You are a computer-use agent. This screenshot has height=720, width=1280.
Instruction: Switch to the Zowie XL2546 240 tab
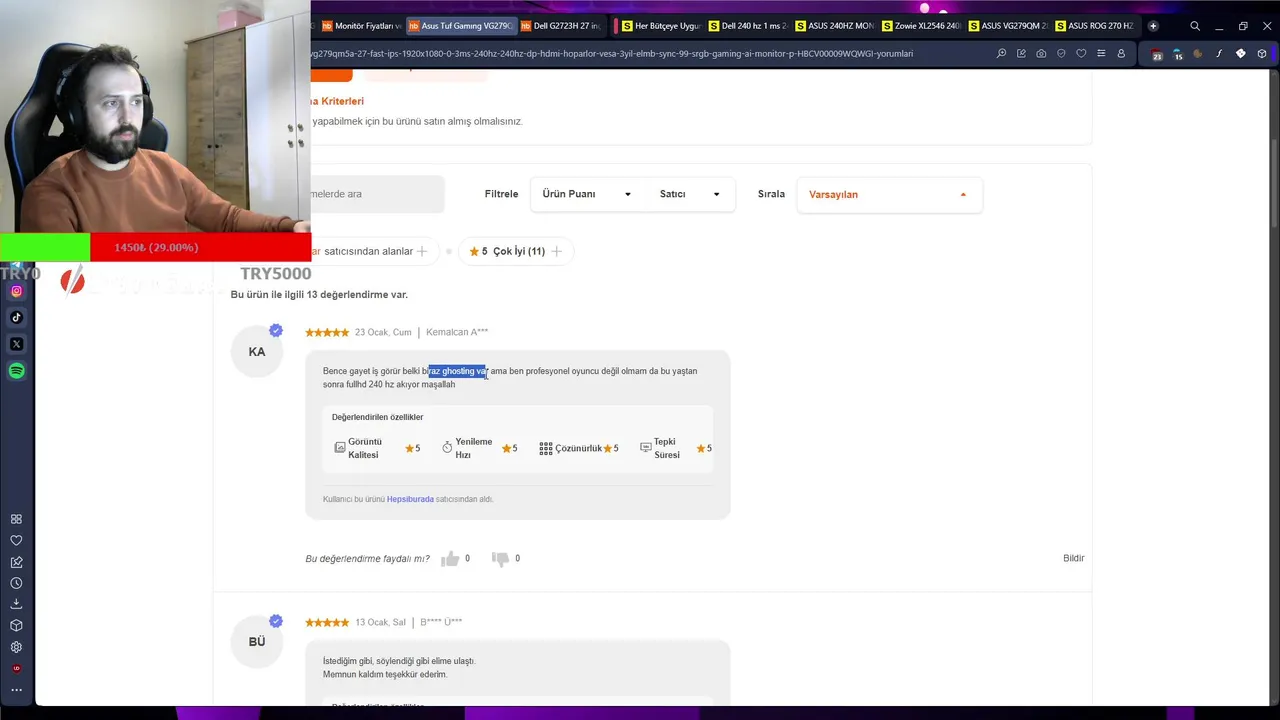[x=921, y=26]
